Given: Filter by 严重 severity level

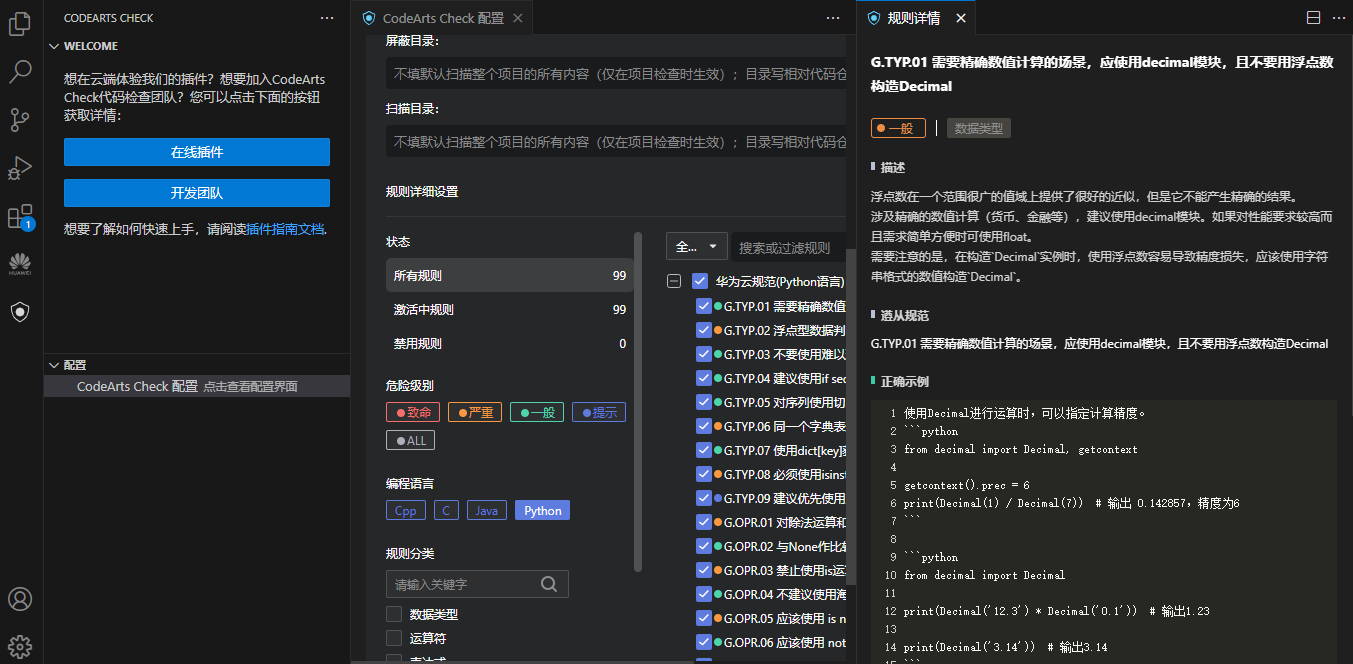Looking at the screenshot, I should tap(475, 412).
